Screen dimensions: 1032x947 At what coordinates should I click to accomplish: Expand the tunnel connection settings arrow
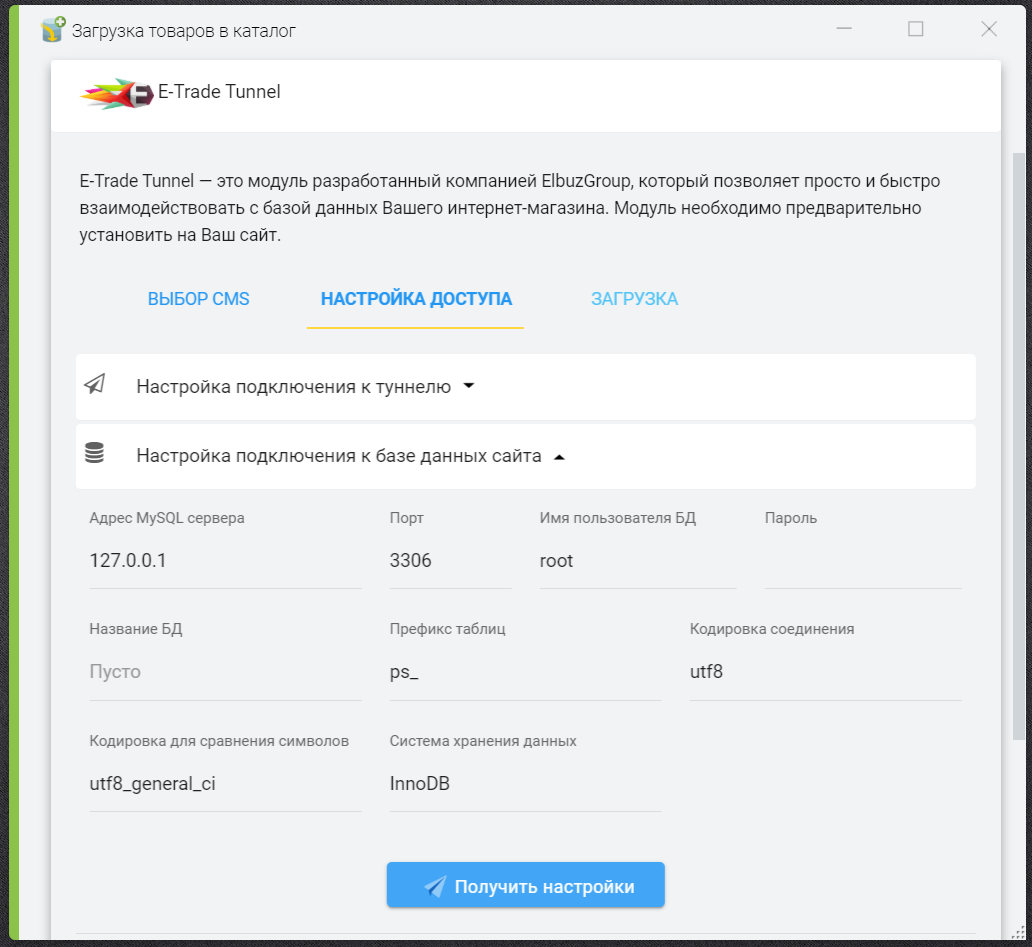tap(468, 387)
